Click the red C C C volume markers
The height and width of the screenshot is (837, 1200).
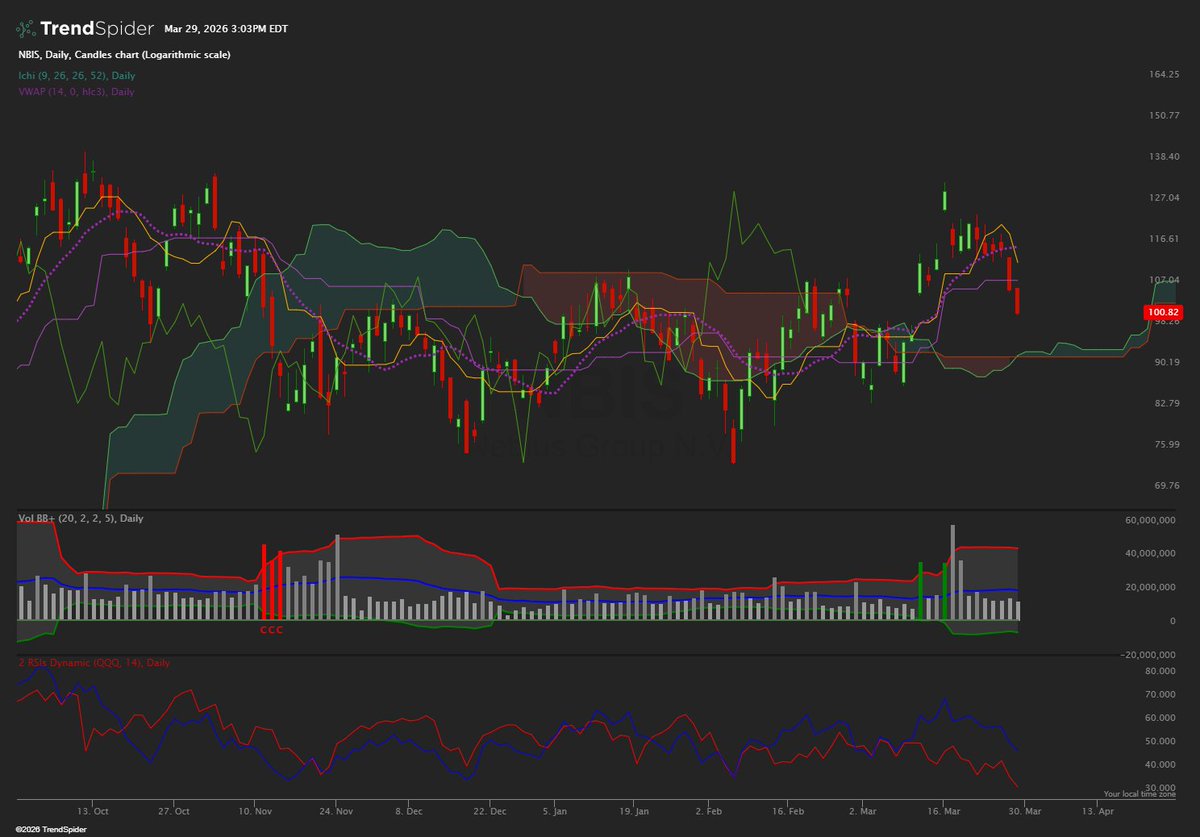tap(272, 631)
